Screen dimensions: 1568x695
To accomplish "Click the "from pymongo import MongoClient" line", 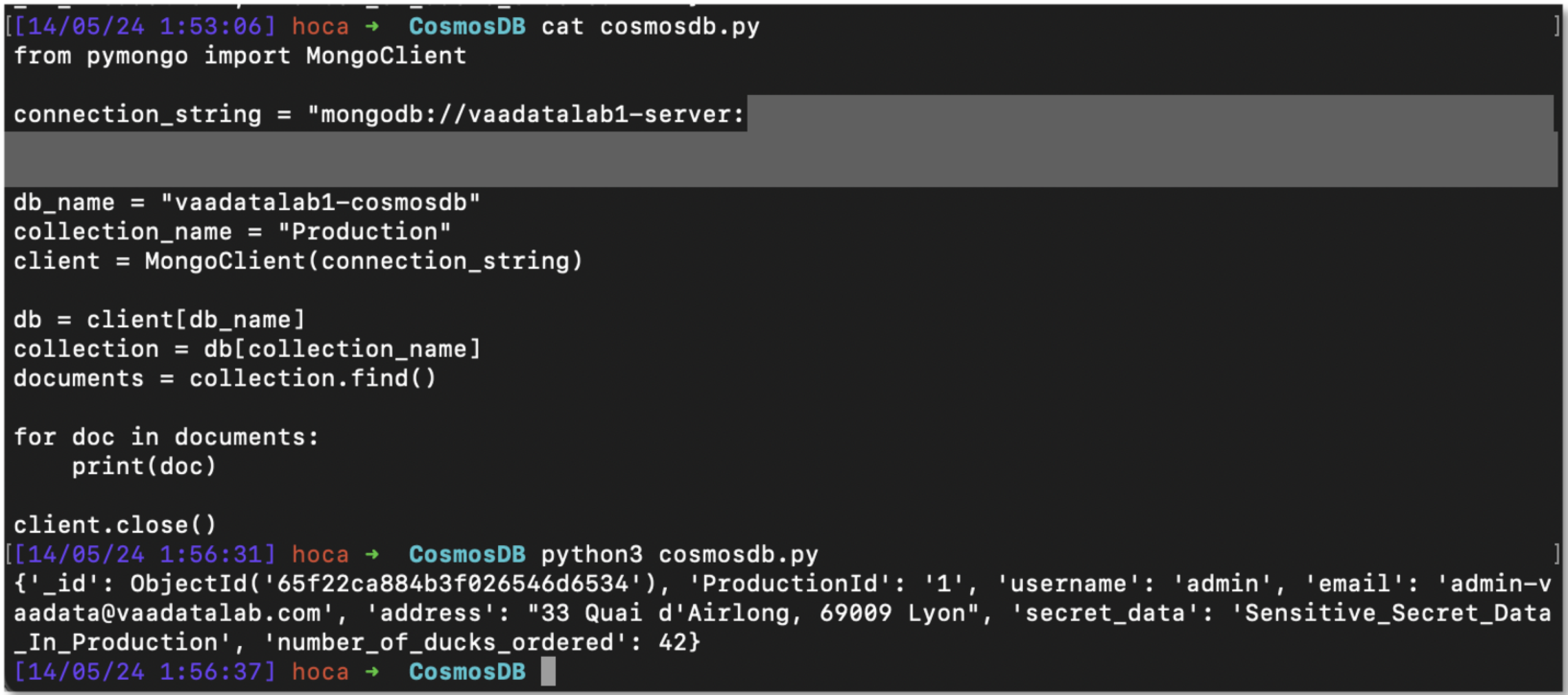I will [239, 56].
